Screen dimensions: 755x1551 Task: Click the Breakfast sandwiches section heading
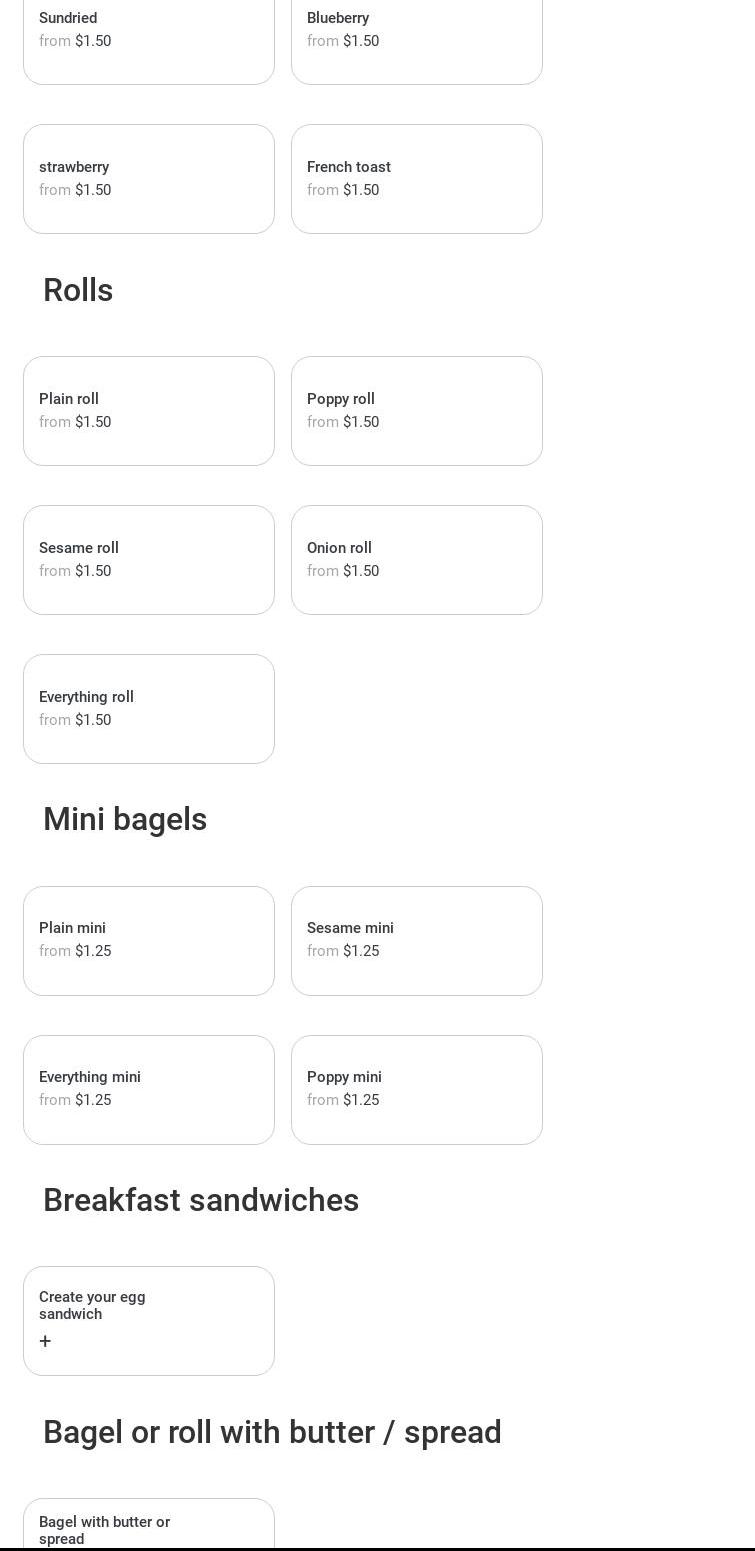coord(201,1201)
